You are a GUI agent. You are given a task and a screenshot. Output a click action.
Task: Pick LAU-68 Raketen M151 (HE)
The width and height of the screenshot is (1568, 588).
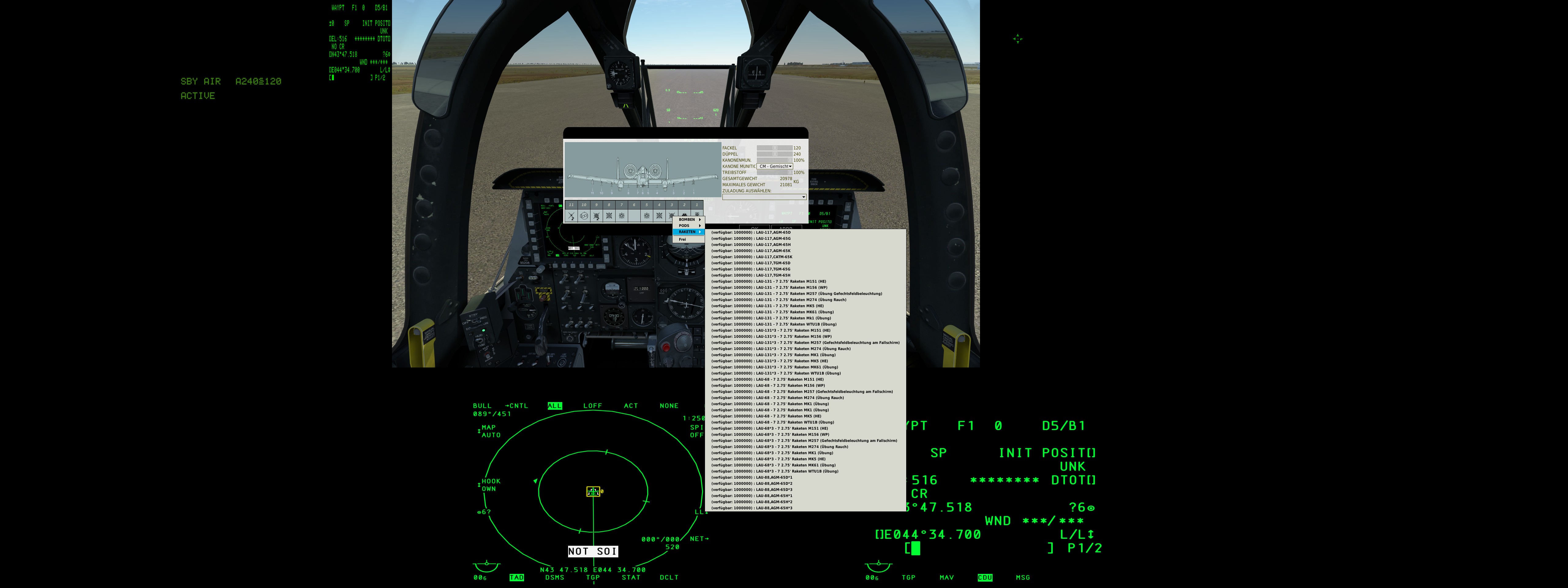(806, 379)
